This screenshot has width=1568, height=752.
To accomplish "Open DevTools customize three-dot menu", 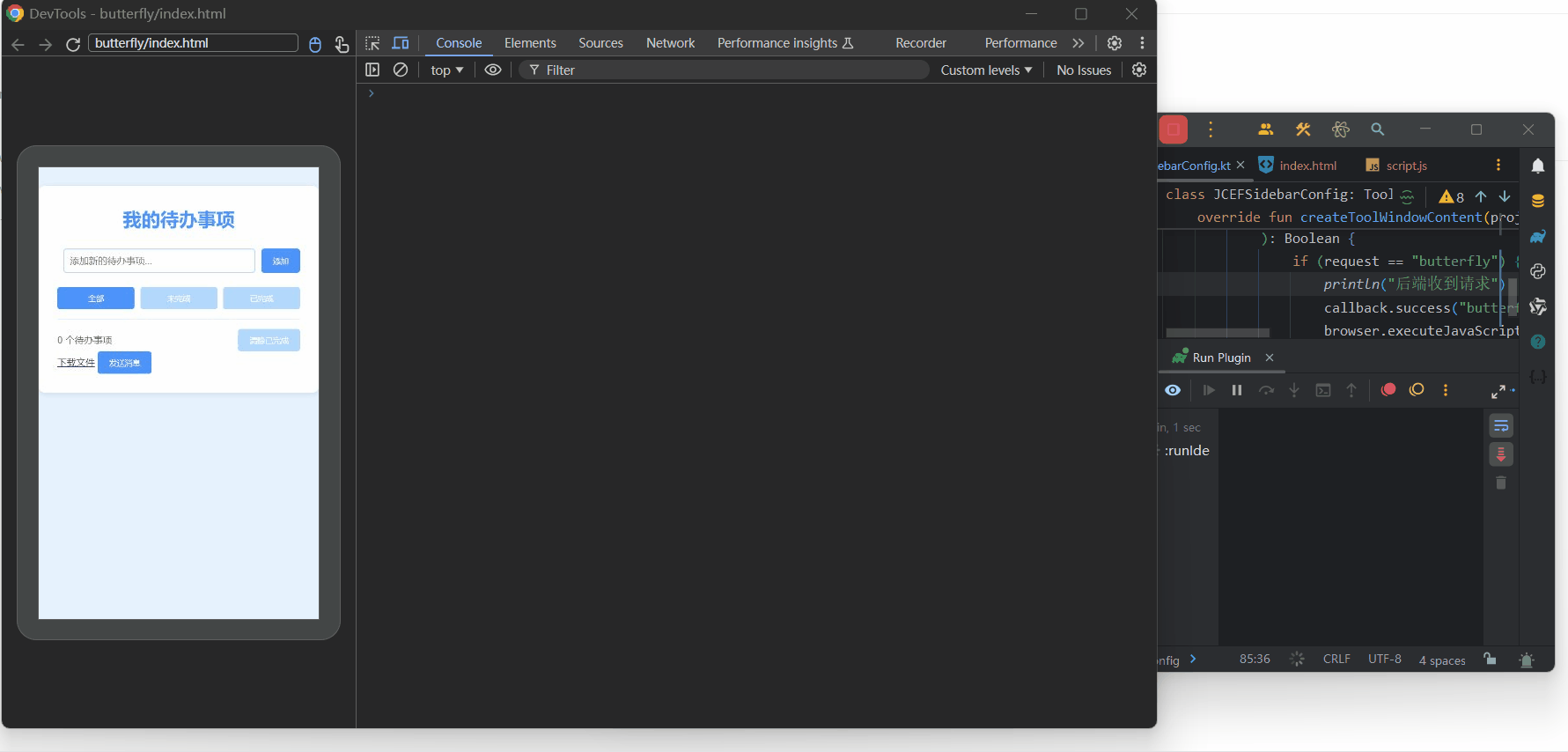I will 1142,43.
